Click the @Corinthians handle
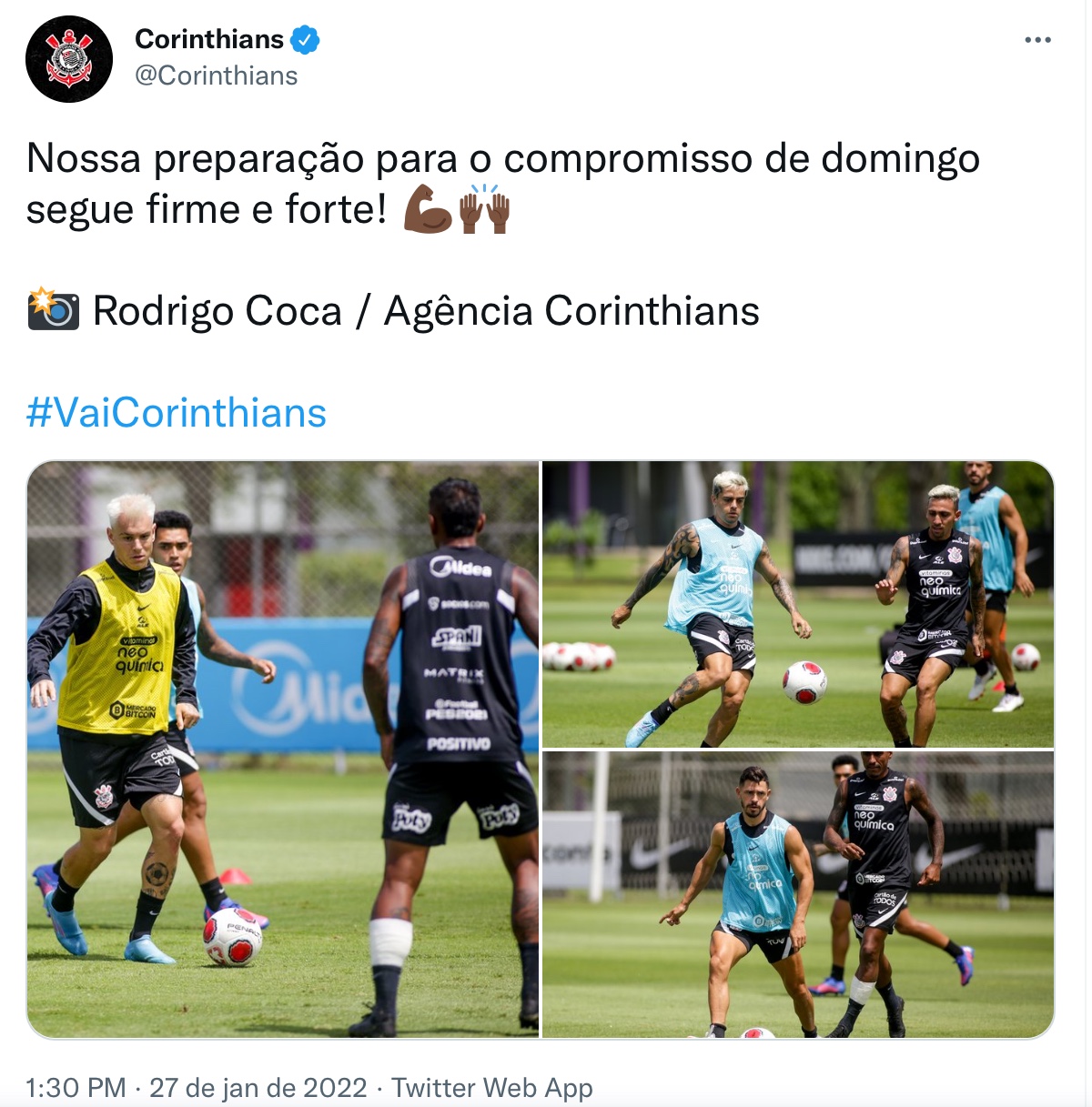Image resolution: width=1092 pixels, height=1107 pixels. click(x=217, y=75)
